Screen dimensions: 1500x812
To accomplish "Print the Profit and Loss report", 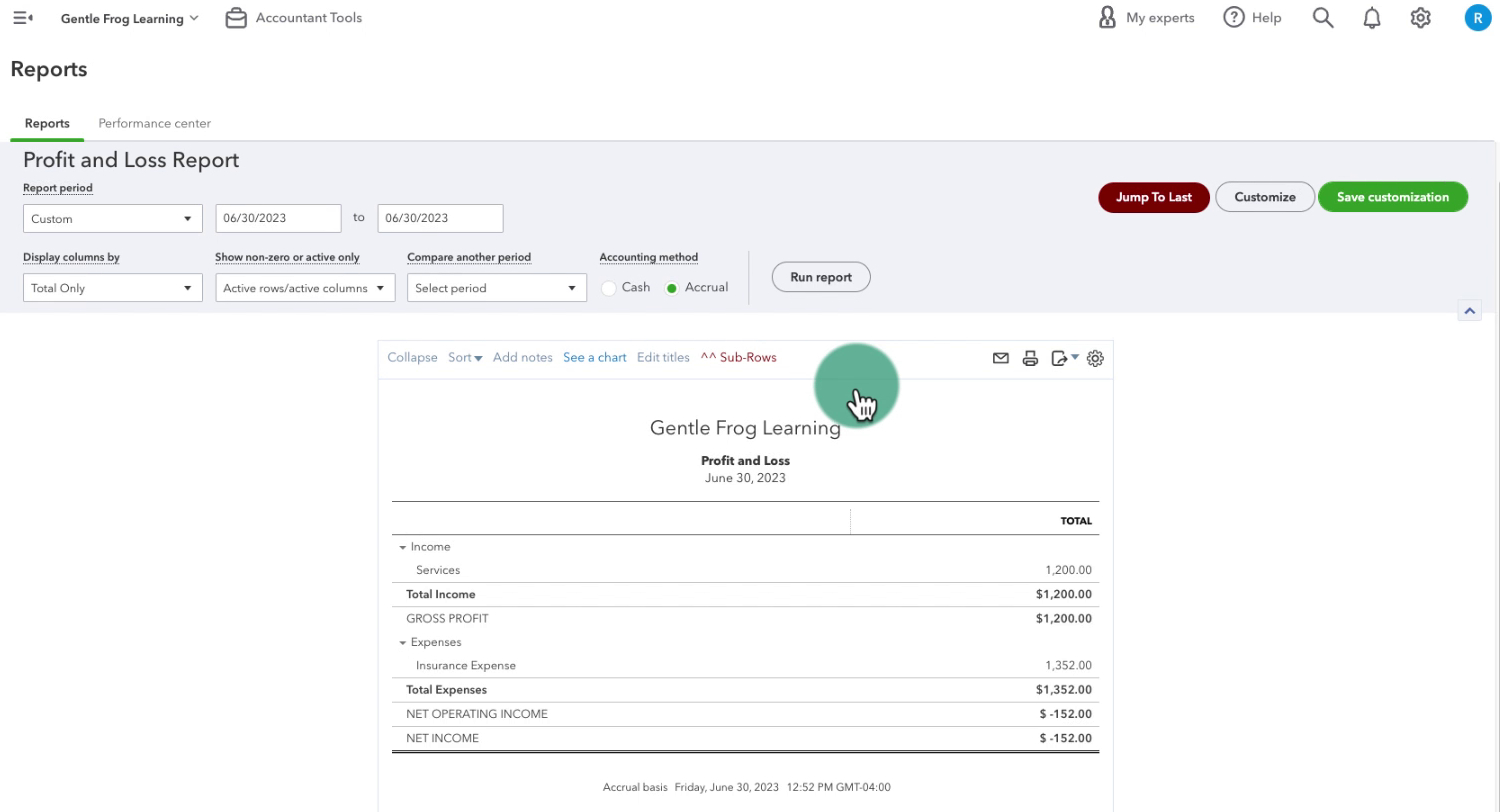I will tap(1030, 358).
